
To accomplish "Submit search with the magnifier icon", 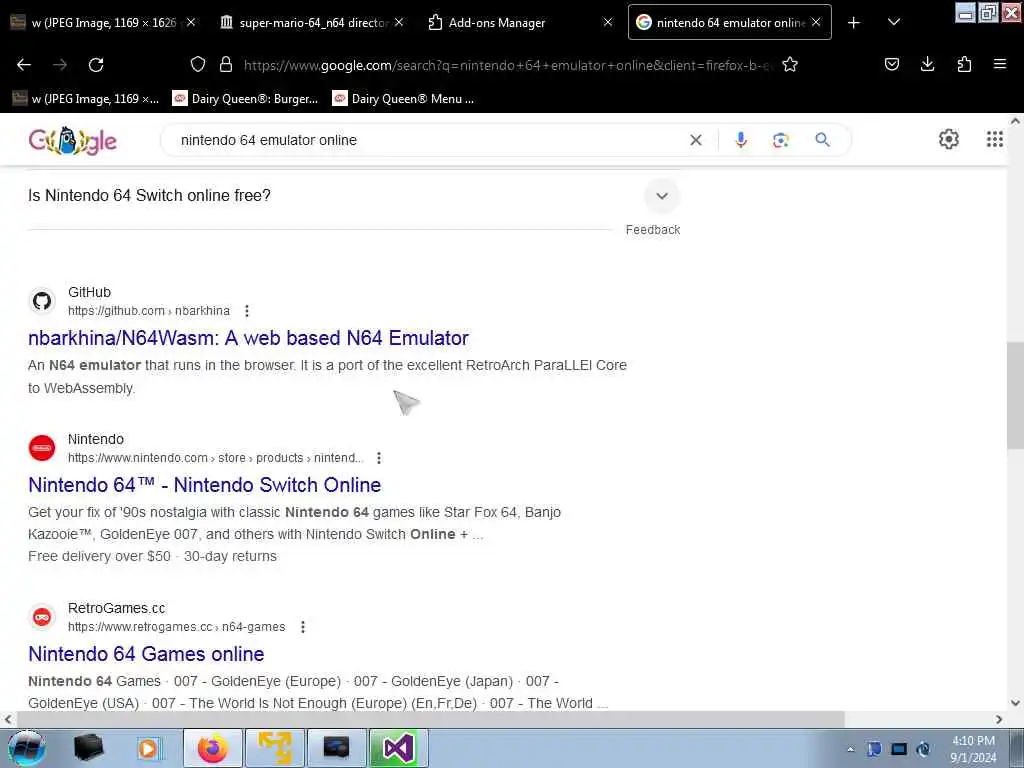I will point(823,140).
